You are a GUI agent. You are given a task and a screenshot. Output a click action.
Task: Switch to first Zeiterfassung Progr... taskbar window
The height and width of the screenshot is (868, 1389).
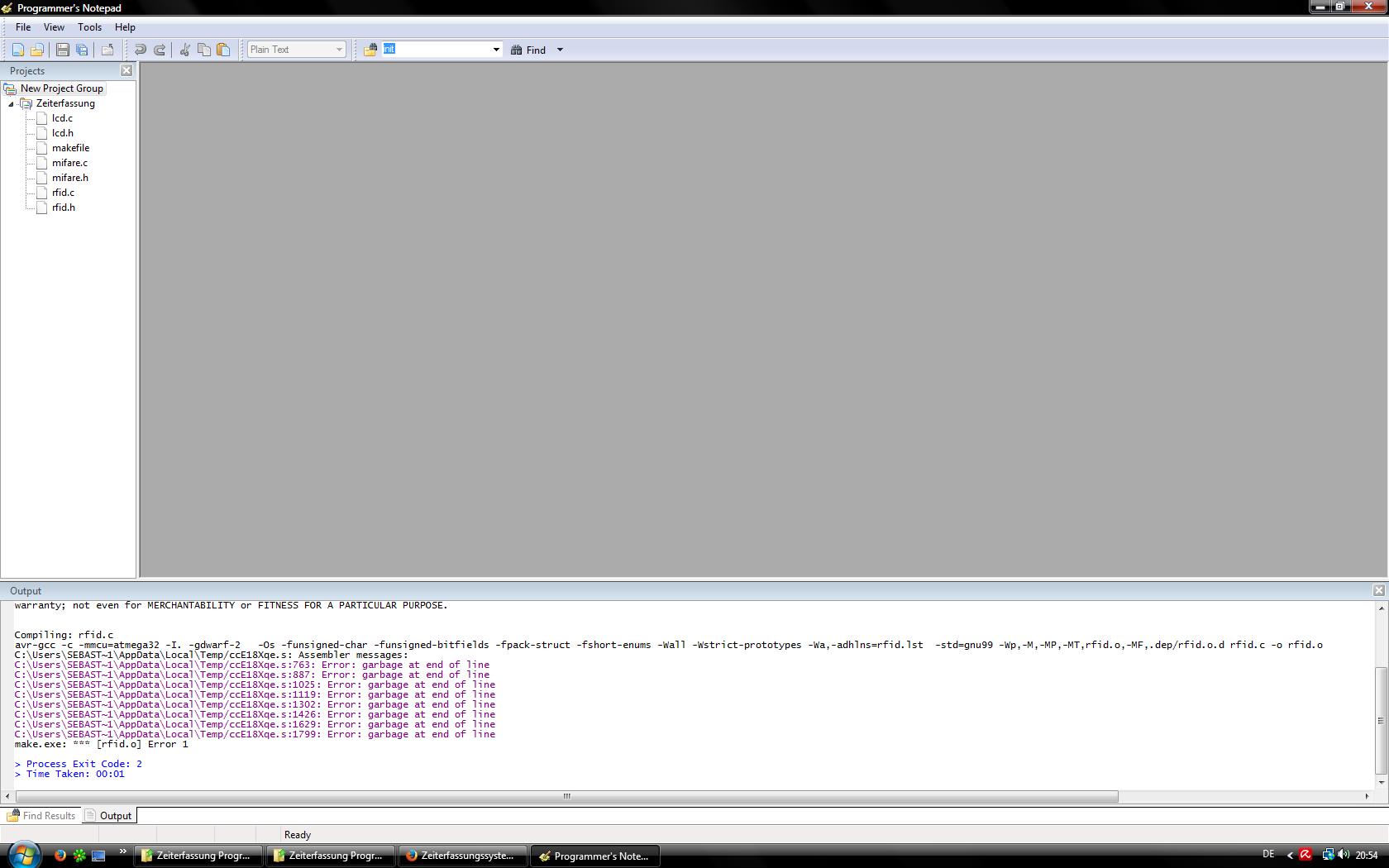pyautogui.click(x=198, y=856)
